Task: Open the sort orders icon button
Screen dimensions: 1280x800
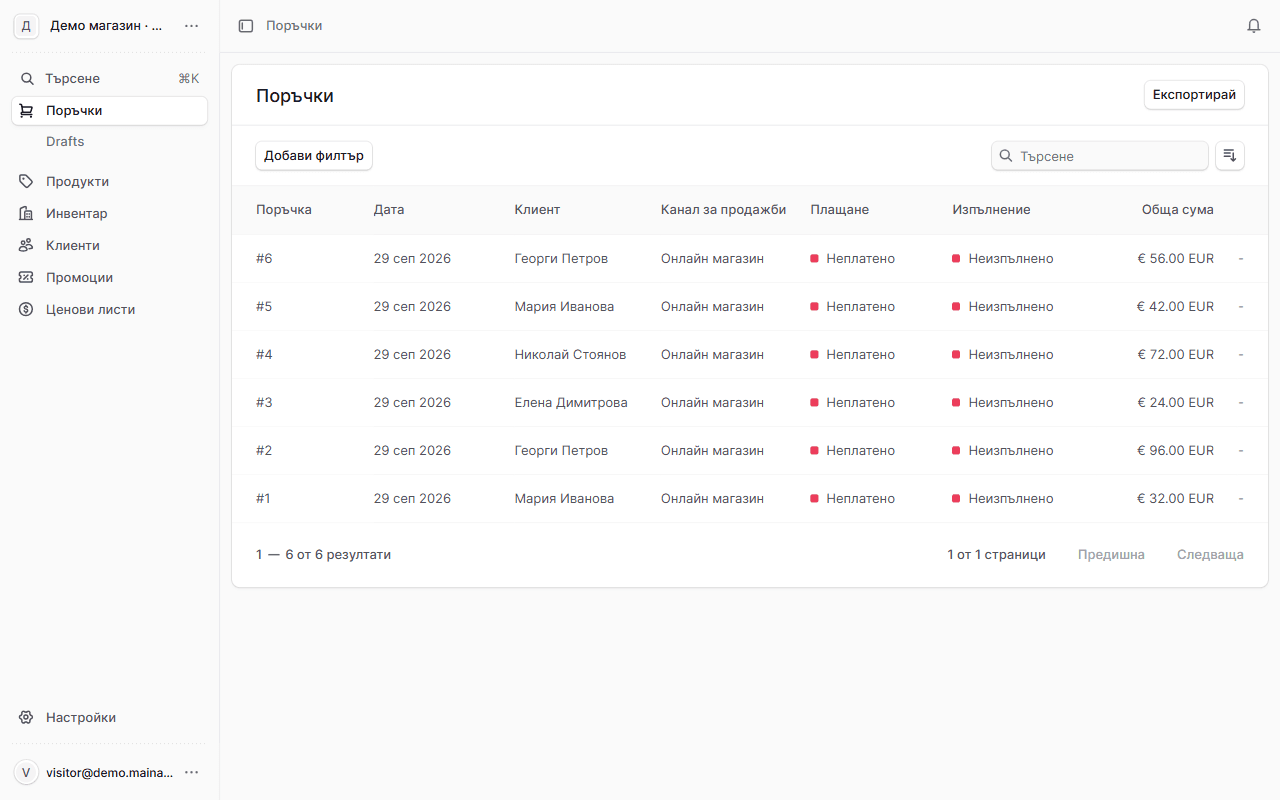Action: point(1230,156)
